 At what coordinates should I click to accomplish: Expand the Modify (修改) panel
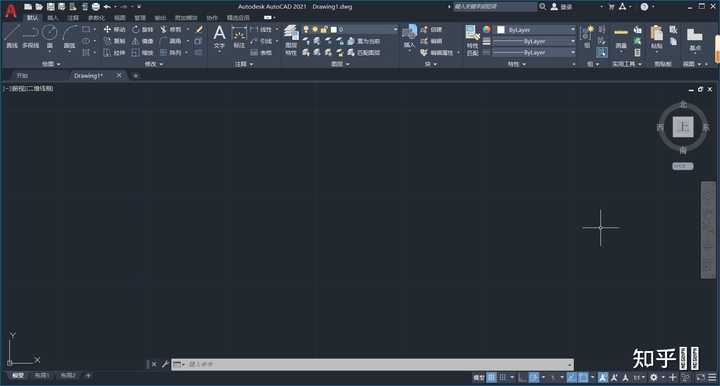point(154,64)
